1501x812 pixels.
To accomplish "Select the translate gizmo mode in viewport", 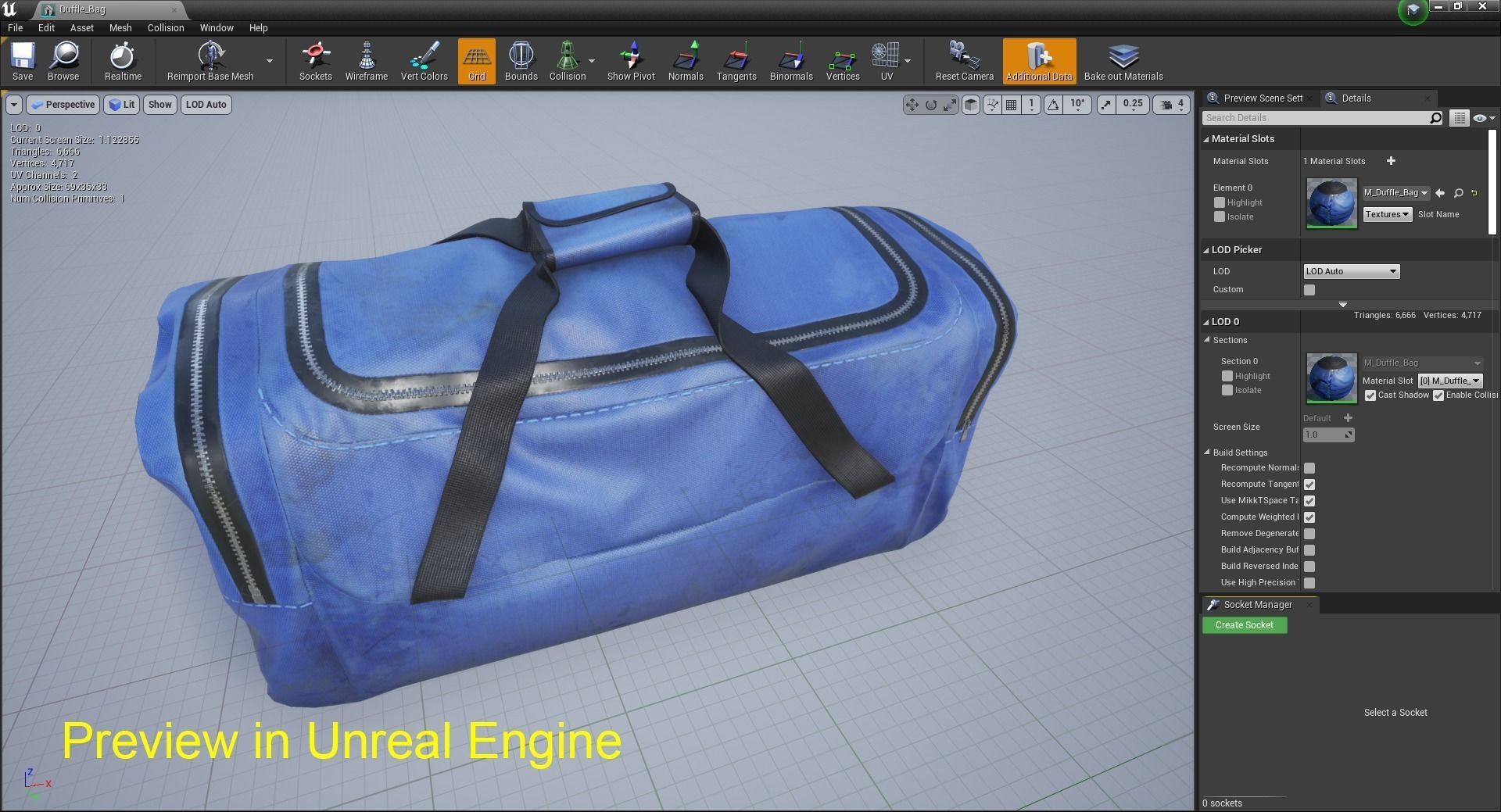I will (x=912, y=105).
